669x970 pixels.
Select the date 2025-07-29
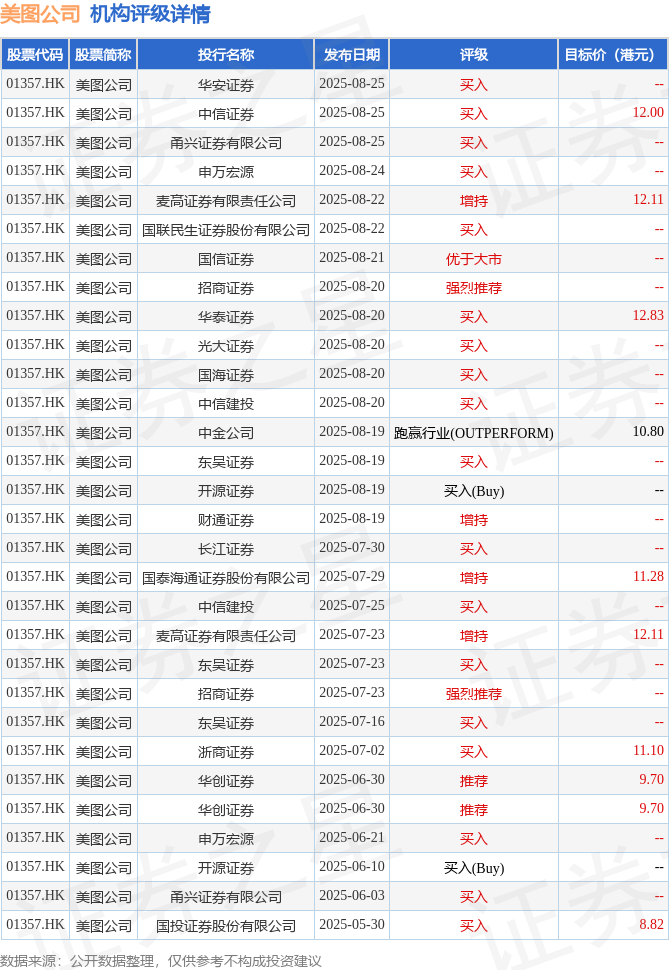(352, 577)
